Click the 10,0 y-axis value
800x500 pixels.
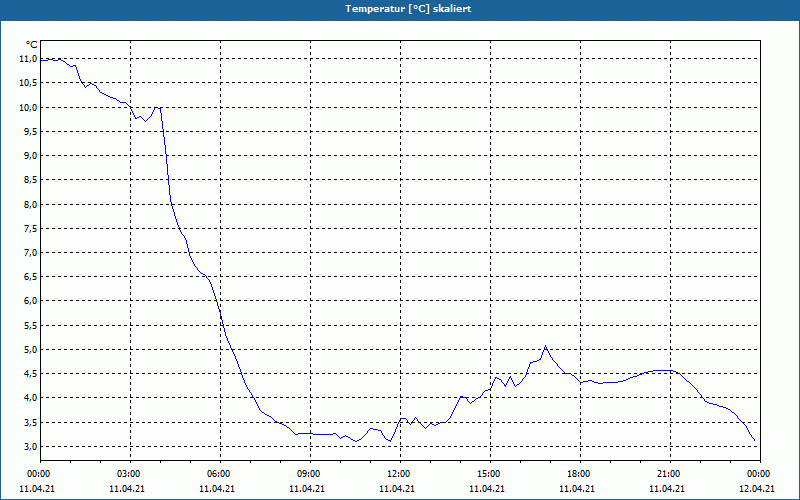(28, 108)
